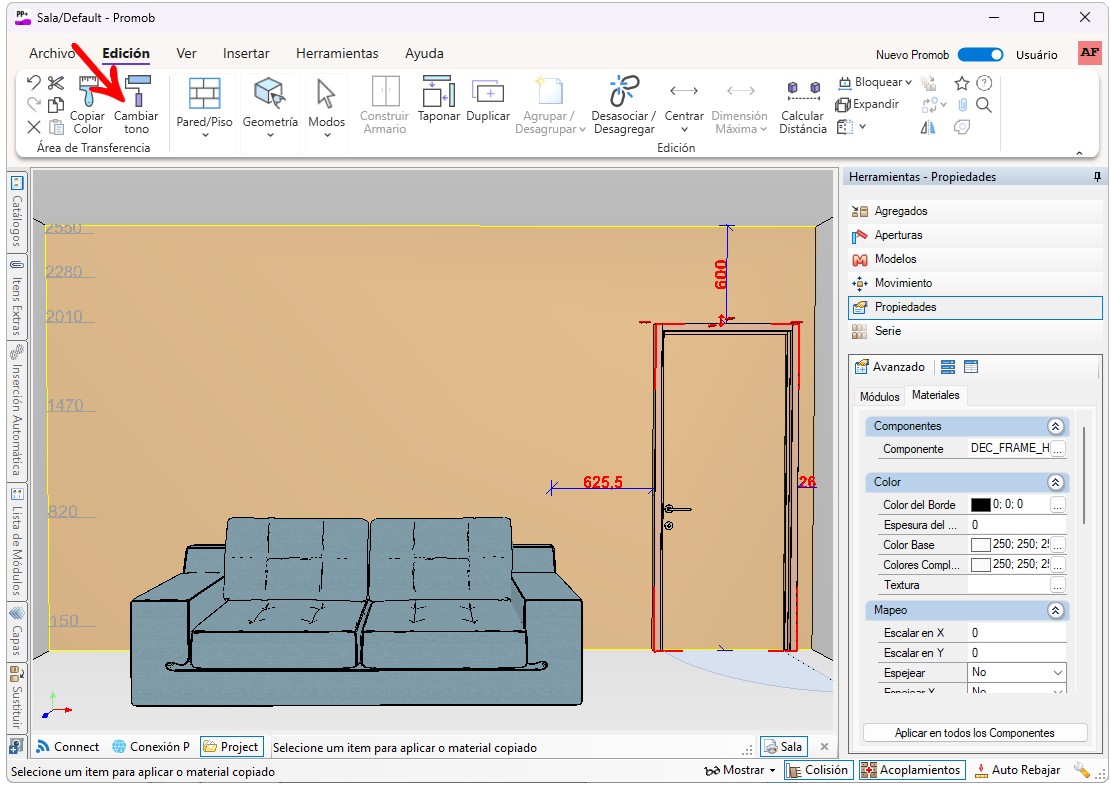Toggle the Colisión status bar button
1111x788 pixels.
point(817,770)
